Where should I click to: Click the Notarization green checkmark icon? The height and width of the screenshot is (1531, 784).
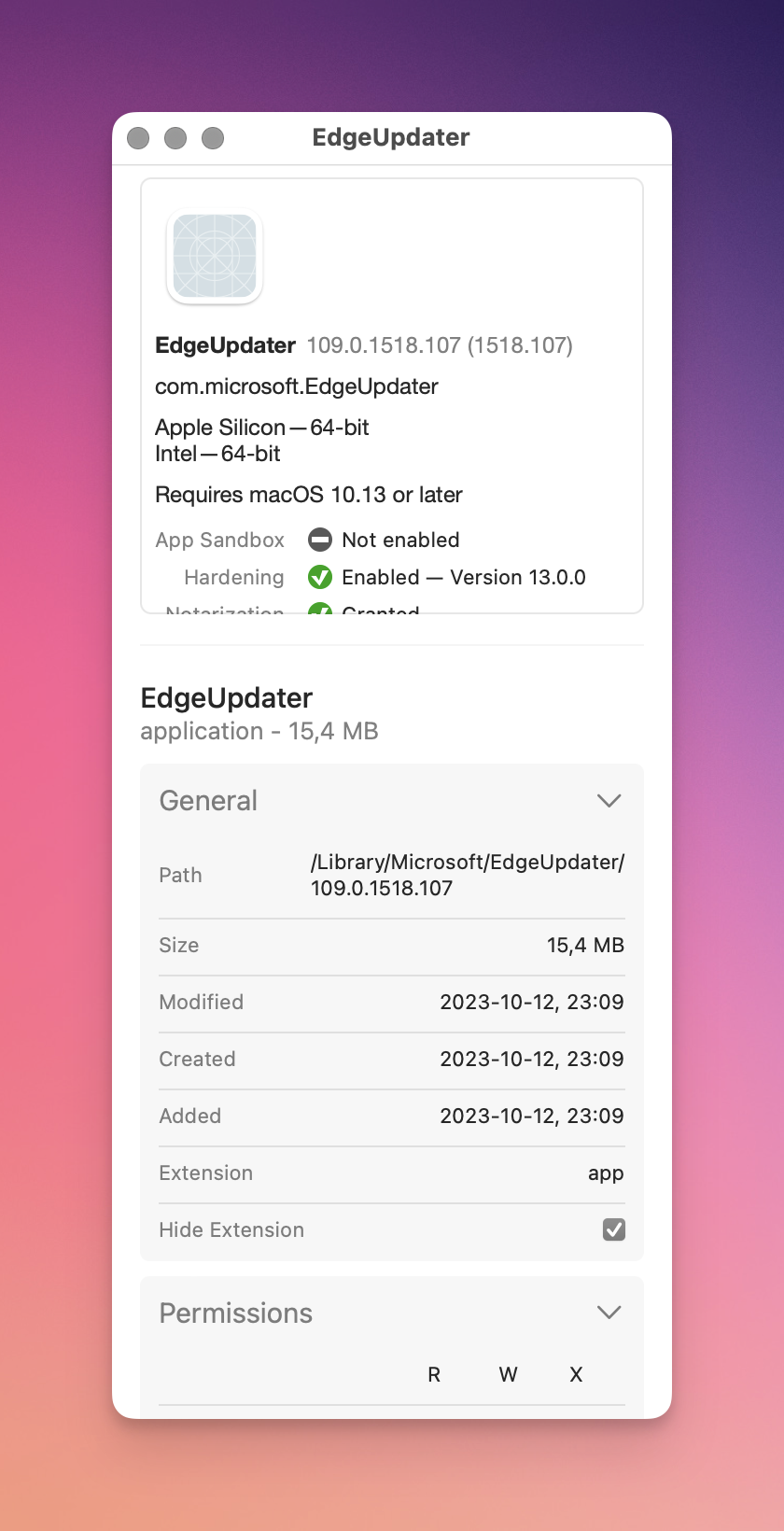point(320,610)
